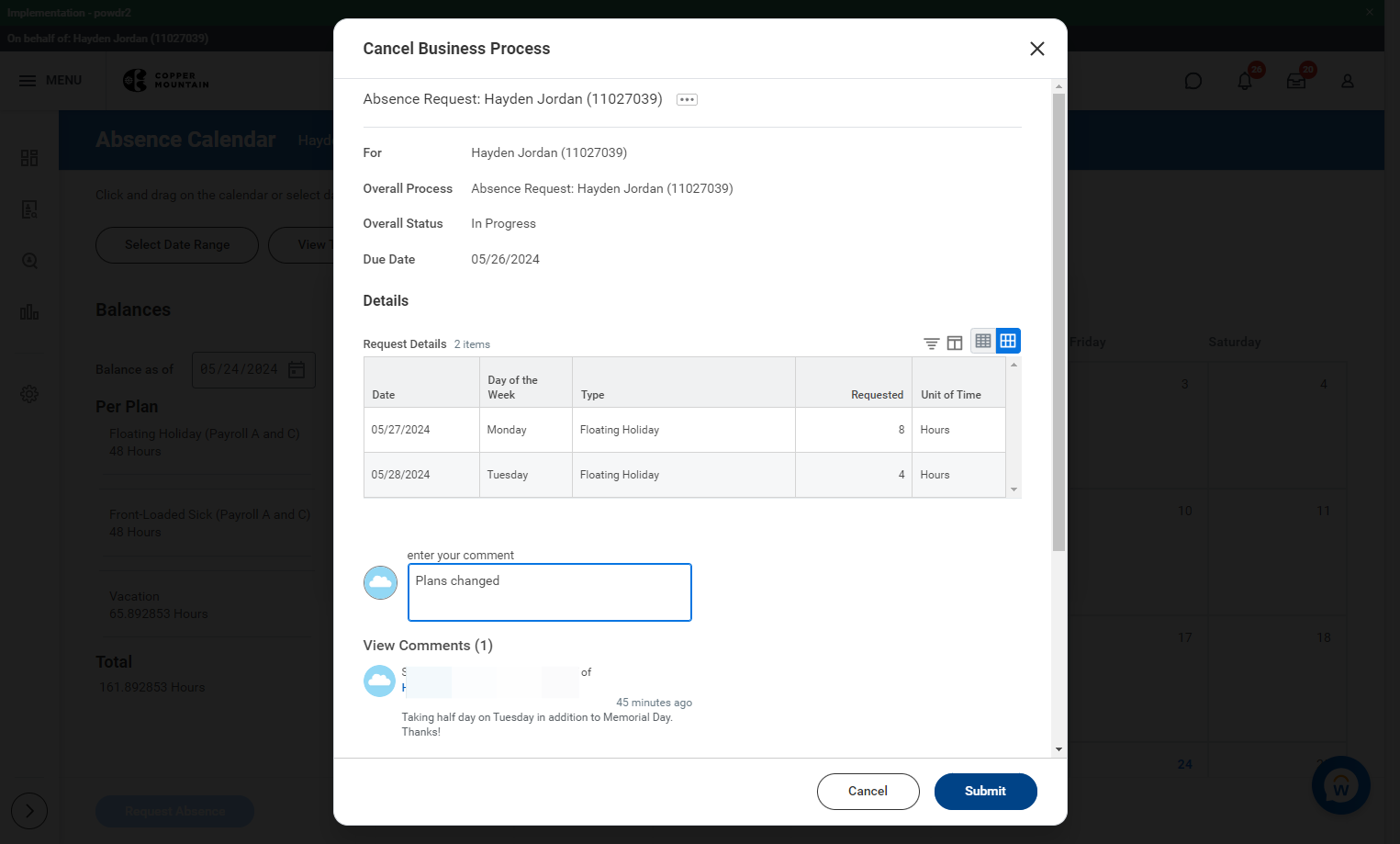Click the Select Date Range button
1400x844 pixels.
tap(177, 245)
